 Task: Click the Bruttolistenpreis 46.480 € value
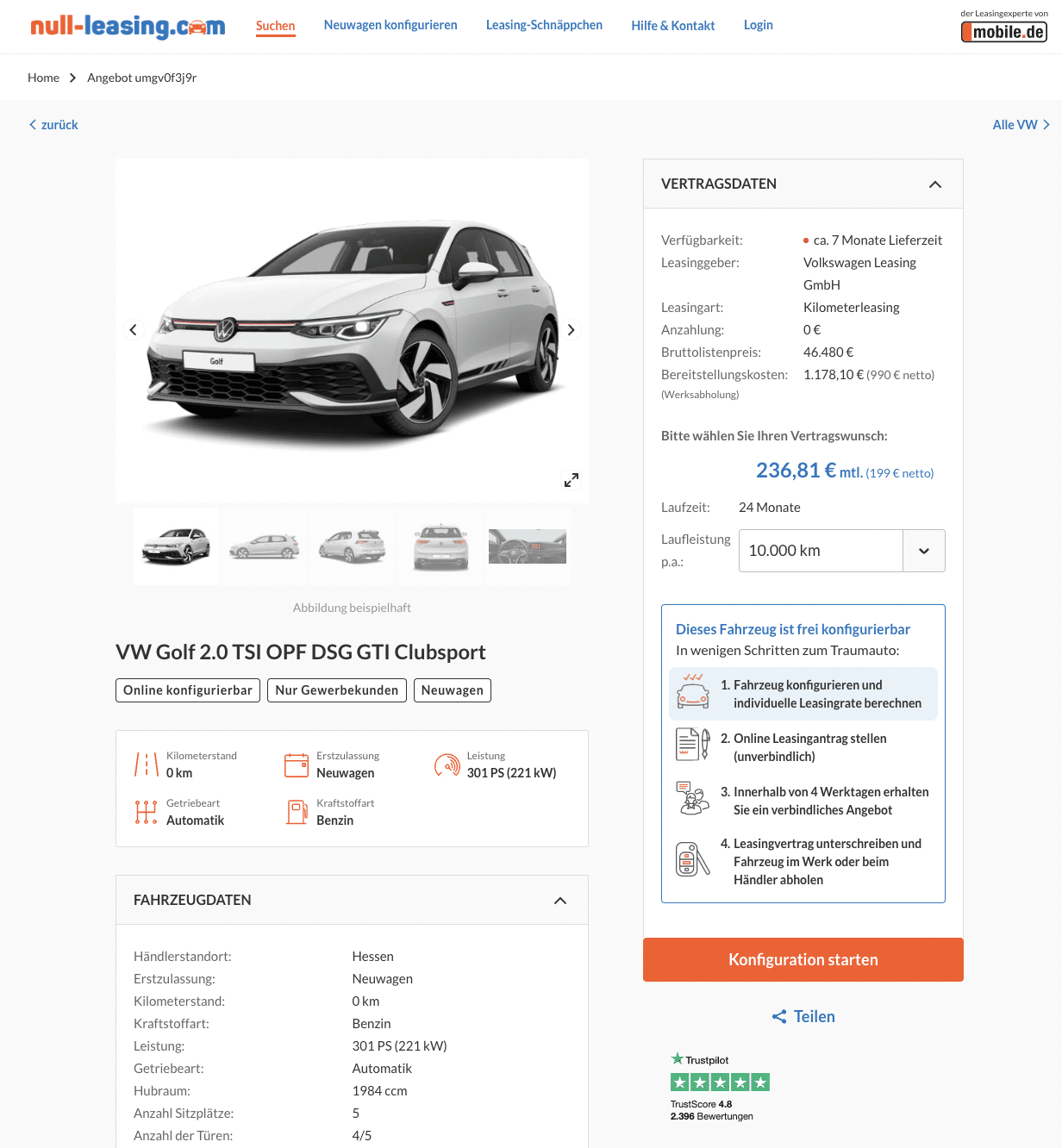[828, 353]
